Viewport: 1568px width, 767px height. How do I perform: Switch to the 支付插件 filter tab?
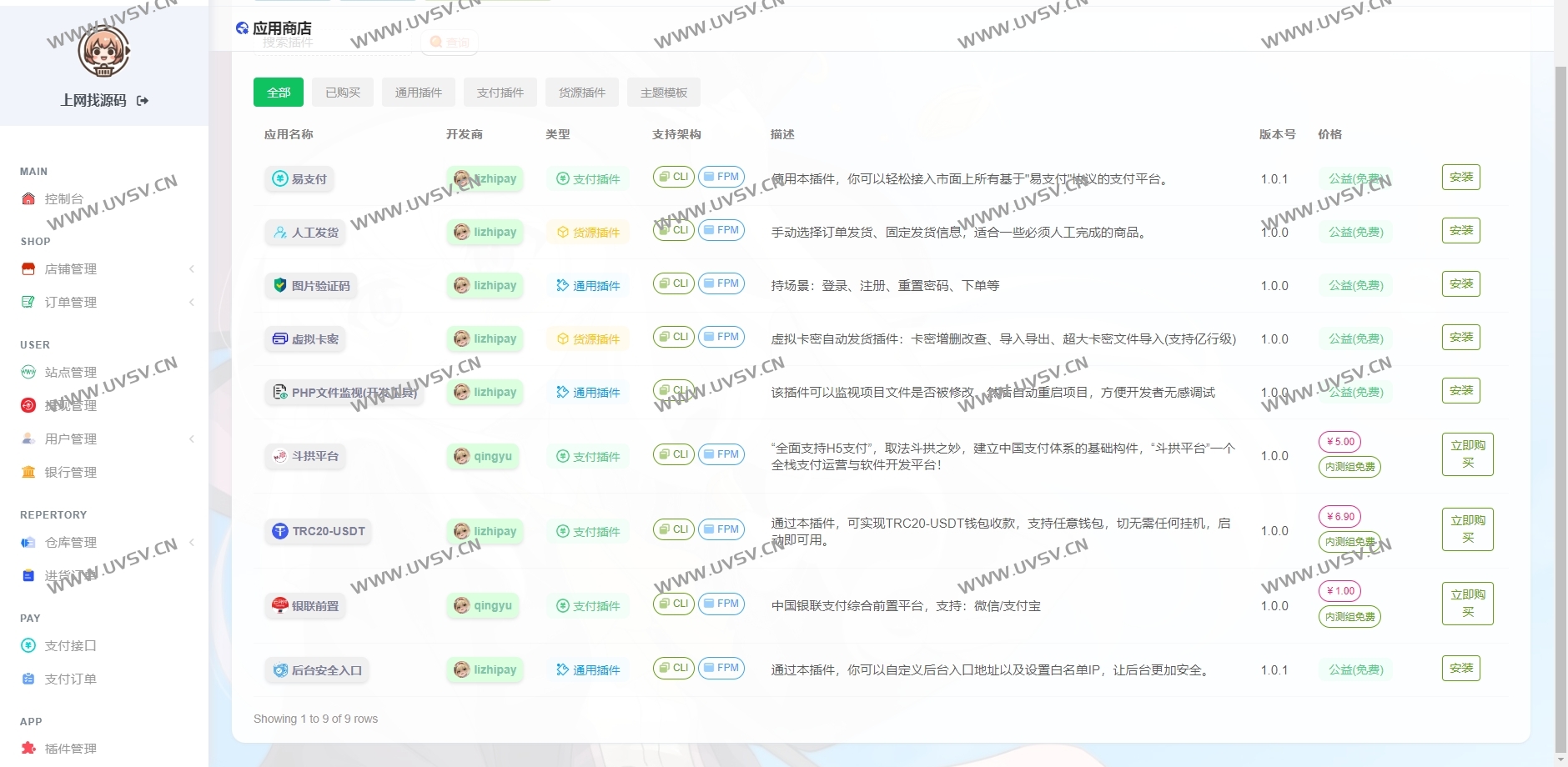pyautogui.click(x=500, y=93)
